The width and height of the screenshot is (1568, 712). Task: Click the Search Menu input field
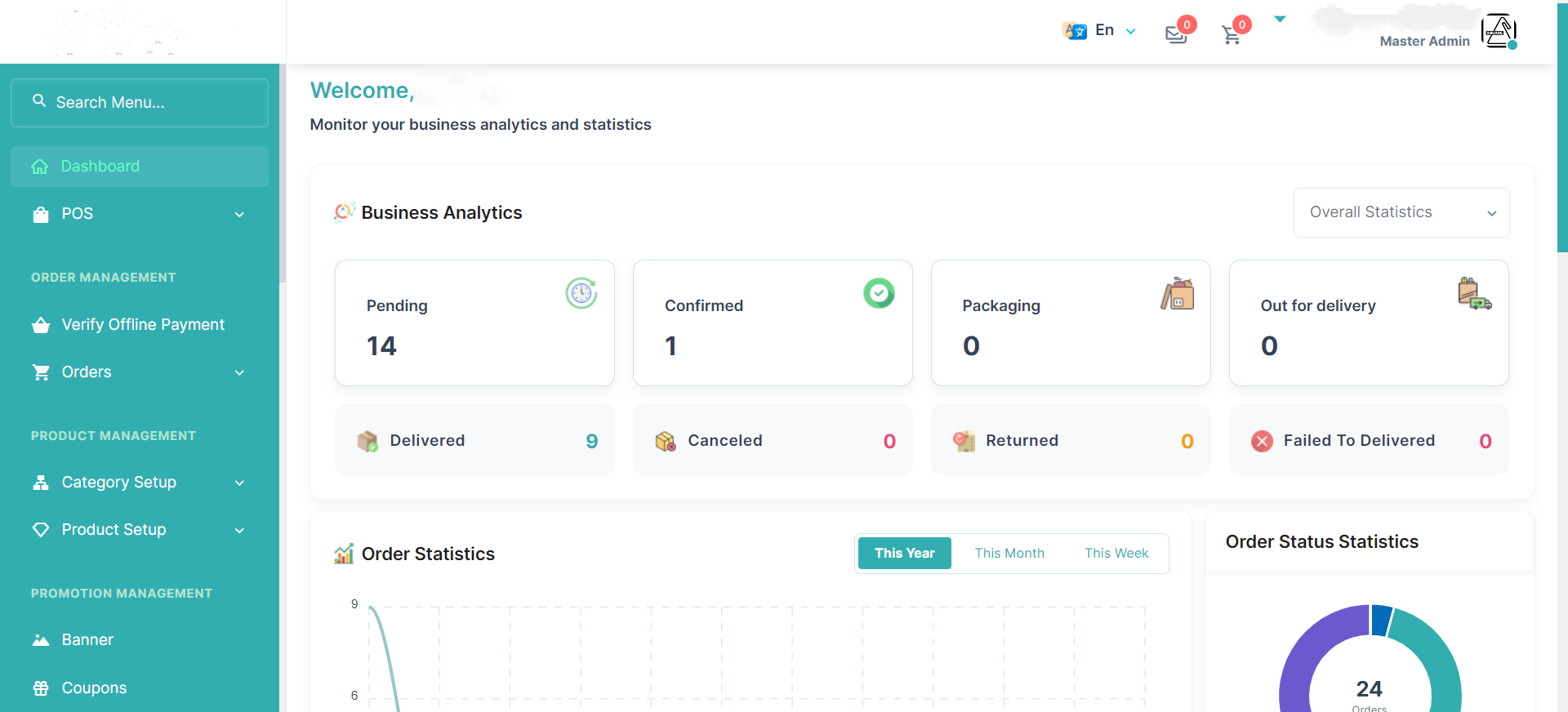pyautogui.click(x=140, y=103)
